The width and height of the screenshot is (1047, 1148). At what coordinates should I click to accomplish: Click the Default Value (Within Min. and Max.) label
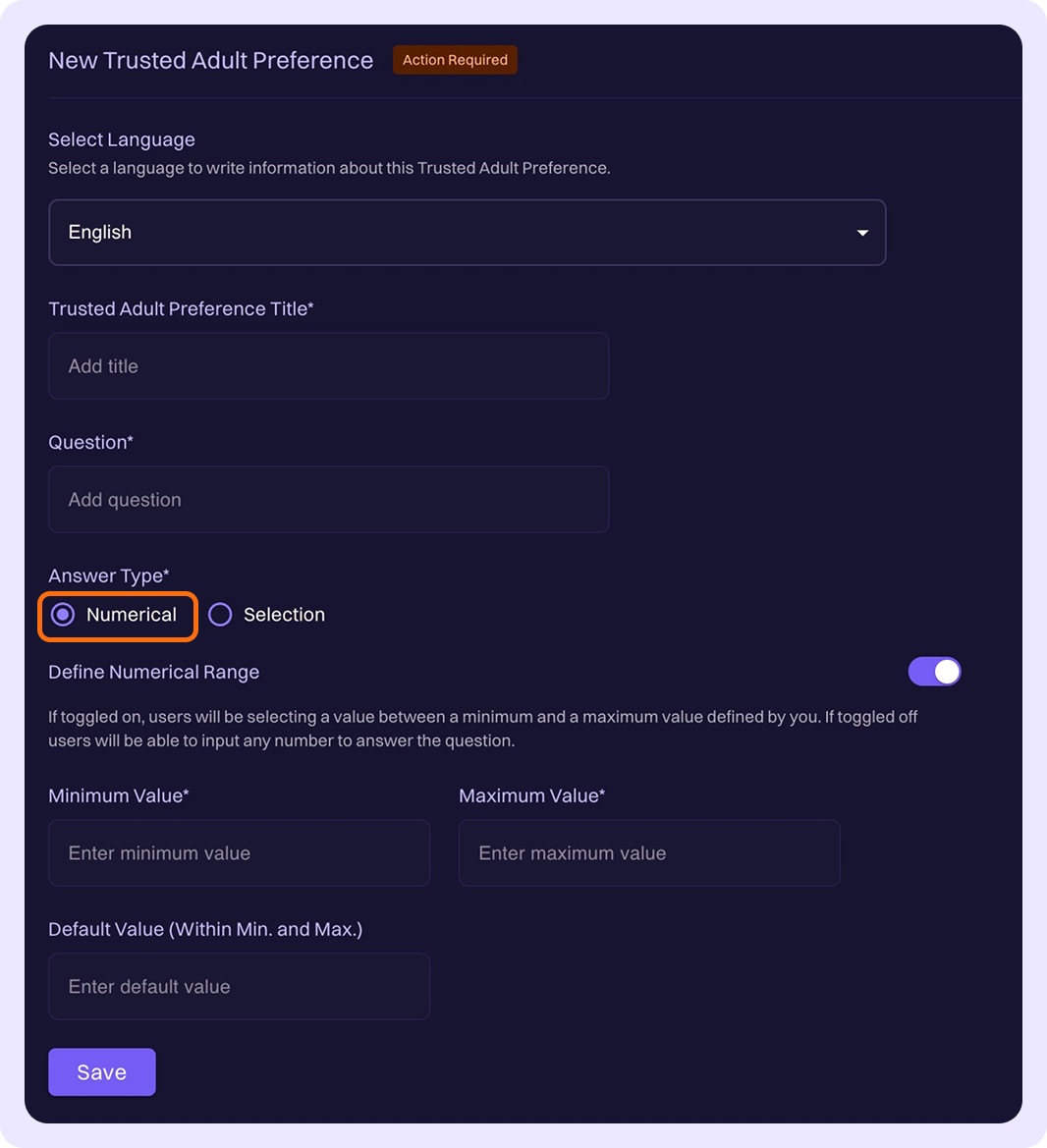click(205, 929)
